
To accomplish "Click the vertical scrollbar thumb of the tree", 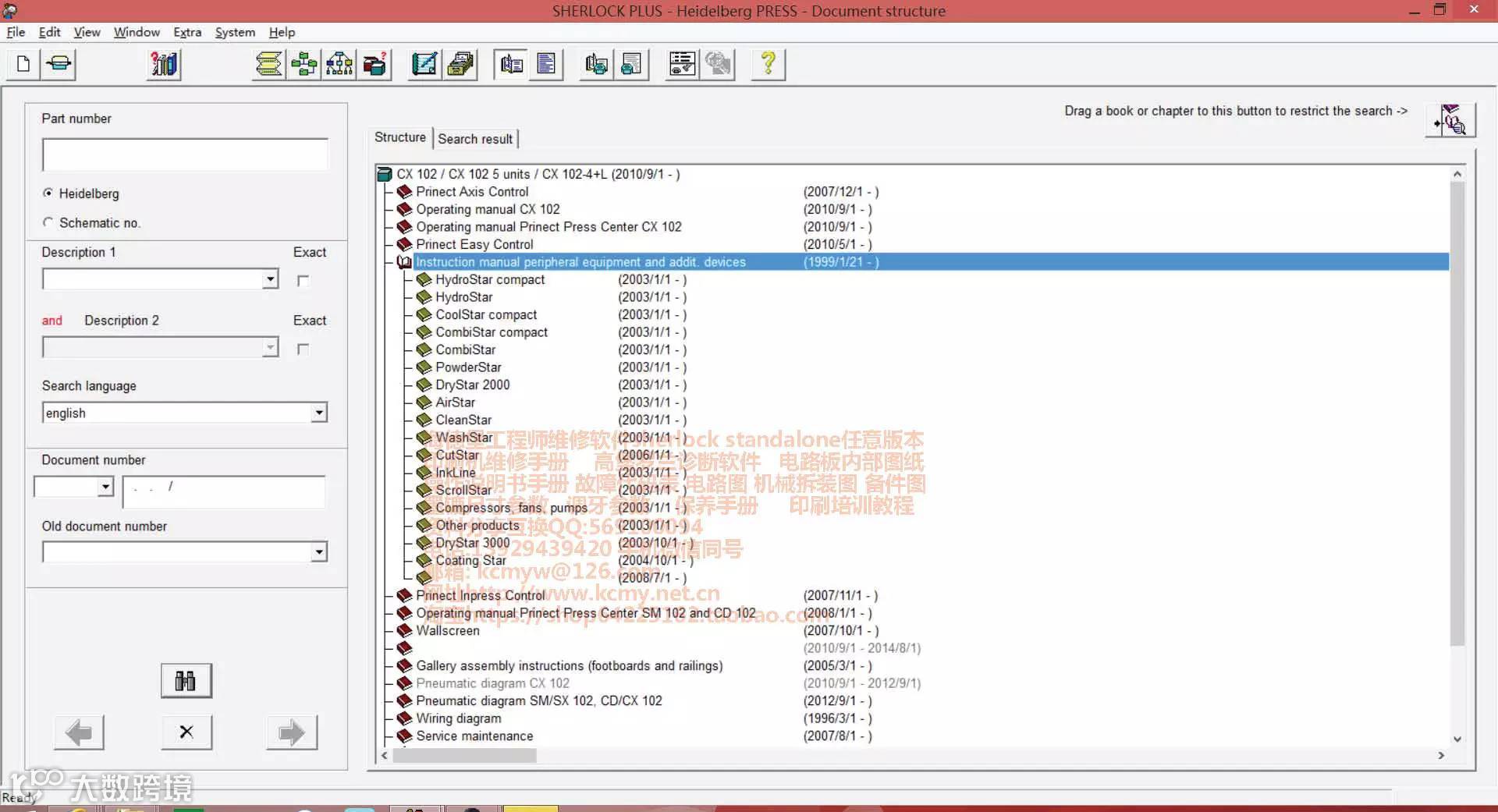I will (1457, 413).
